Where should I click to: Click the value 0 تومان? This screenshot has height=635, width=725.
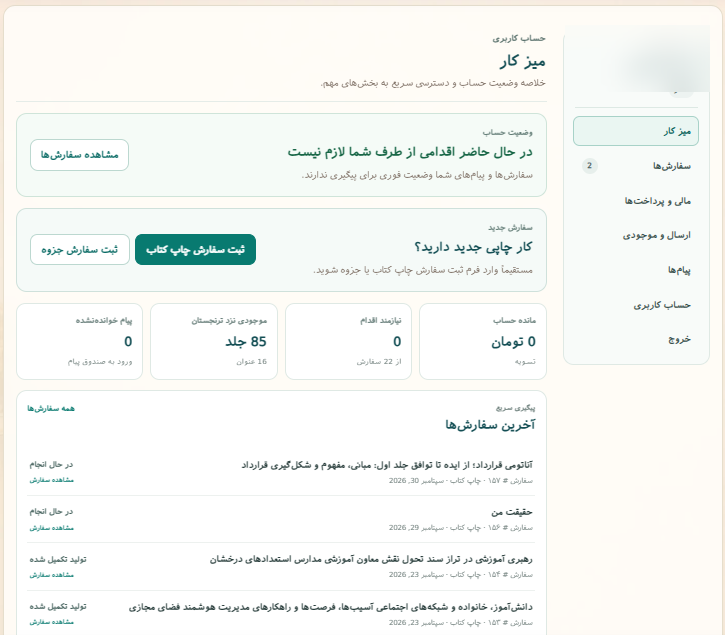pyautogui.click(x=513, y=342)
